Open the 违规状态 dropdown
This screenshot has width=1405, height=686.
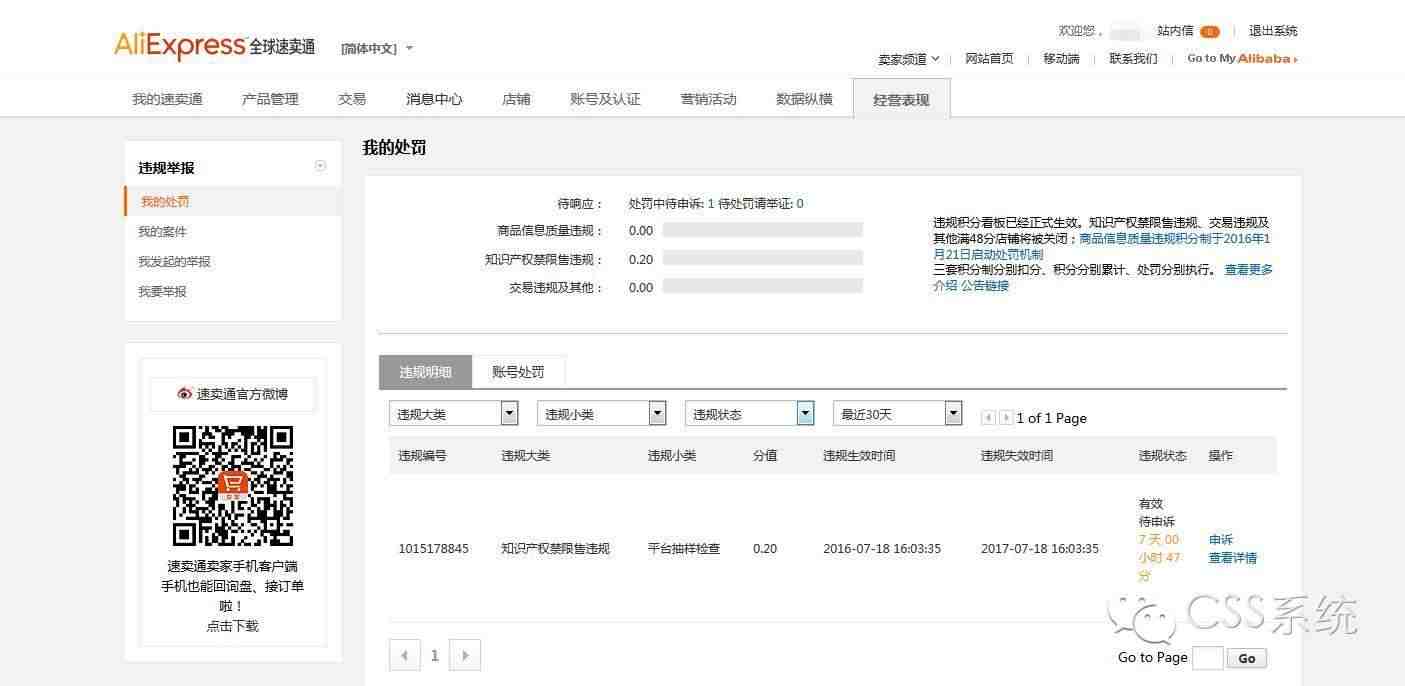[750, 413]
